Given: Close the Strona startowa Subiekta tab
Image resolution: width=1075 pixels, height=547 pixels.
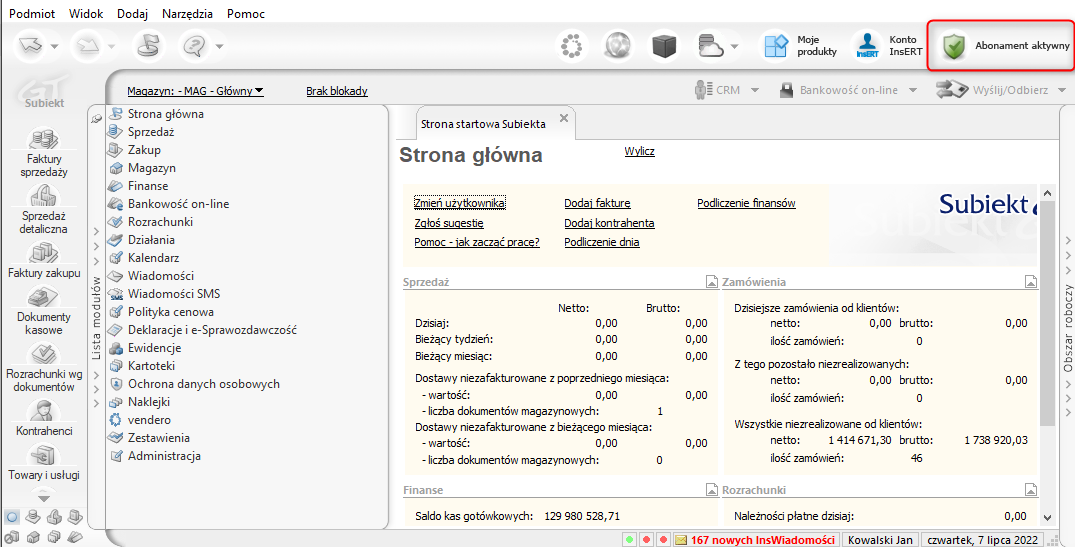Looking at the screenshot, I should (x=564, y=118).
